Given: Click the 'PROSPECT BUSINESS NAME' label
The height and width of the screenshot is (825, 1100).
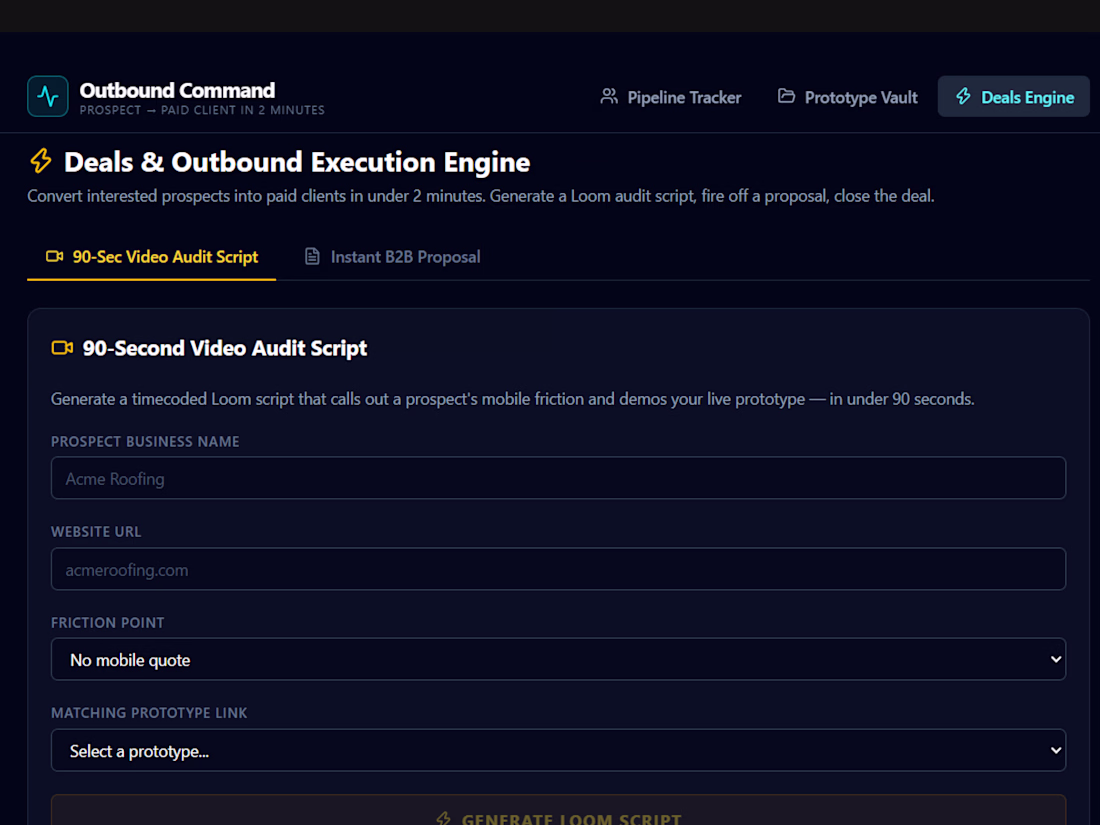Looking at the screenshot, I should [145, 442].
